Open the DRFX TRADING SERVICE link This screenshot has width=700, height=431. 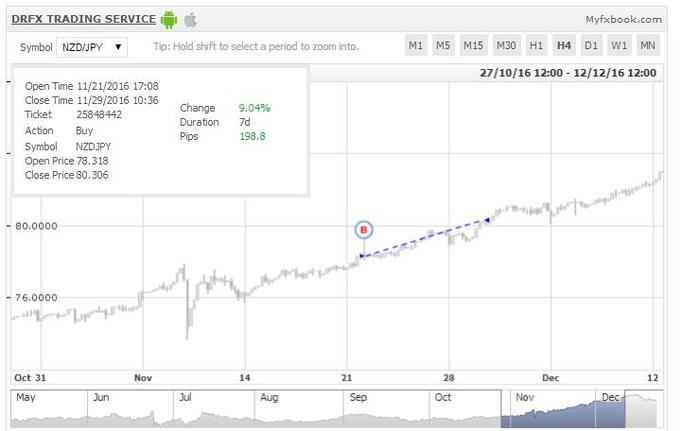(83, 19)
